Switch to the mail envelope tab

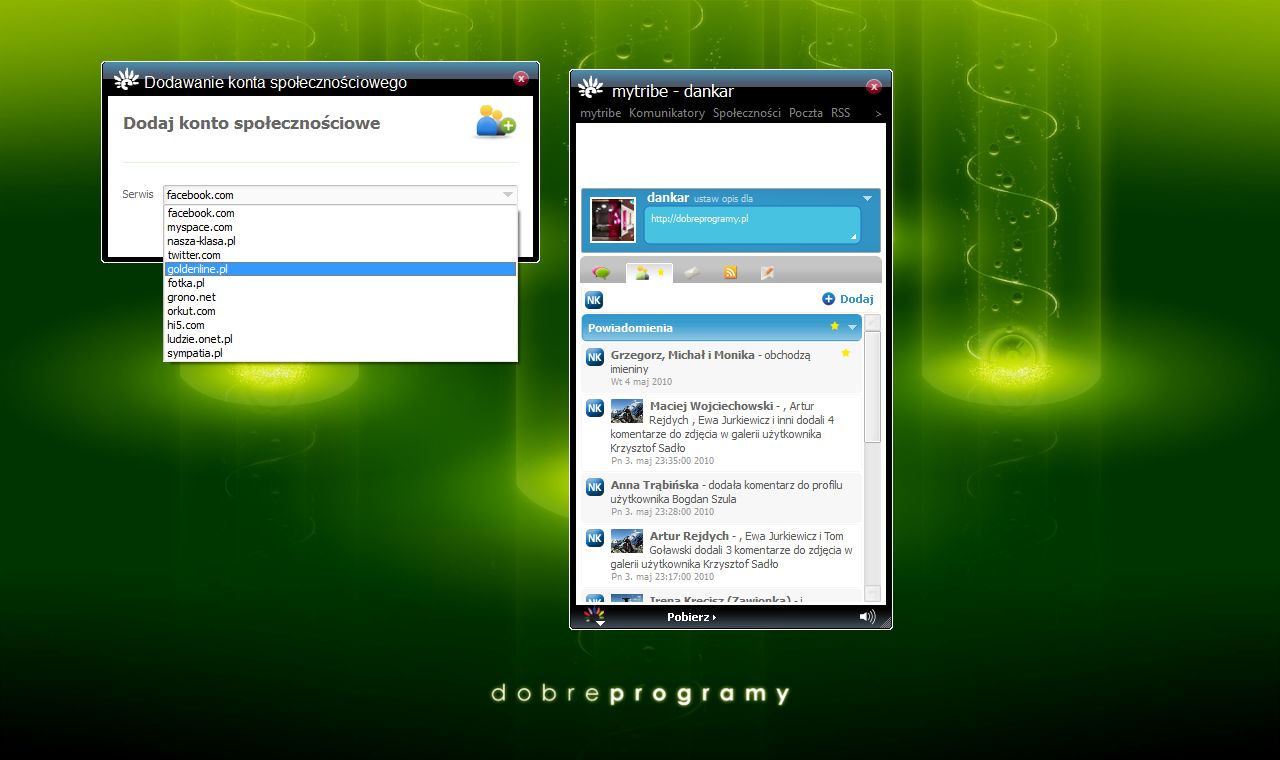click(x=692, y=273)
